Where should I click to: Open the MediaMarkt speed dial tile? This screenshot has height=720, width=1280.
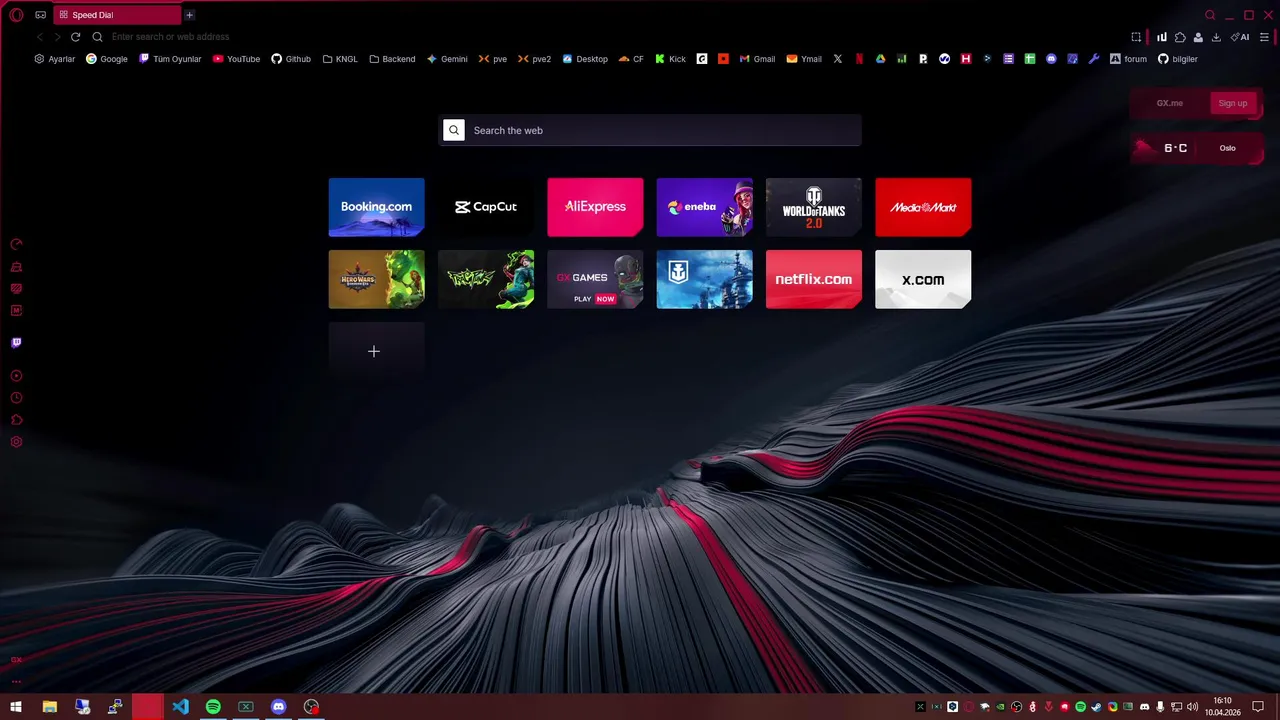coord(923,207)
